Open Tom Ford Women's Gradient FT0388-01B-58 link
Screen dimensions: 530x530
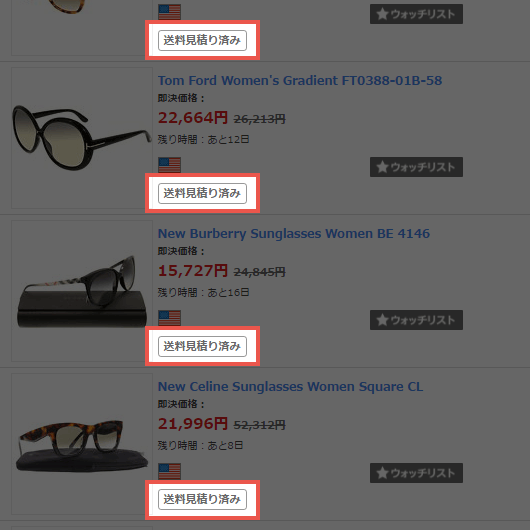(300, 80)
